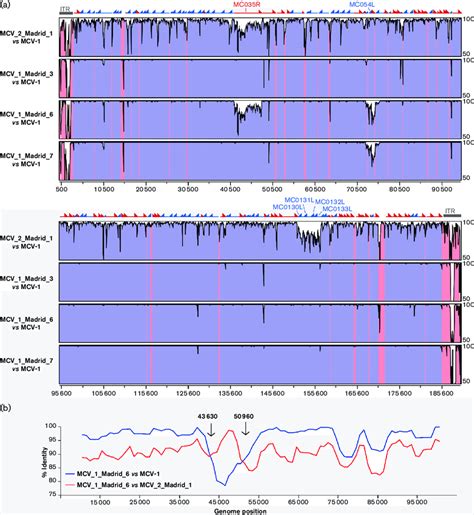Click the top MCV_2_Madrid_1 vs MCV-1 track label
This screenshot has height=515, width=474.
[x=26, y=38]
